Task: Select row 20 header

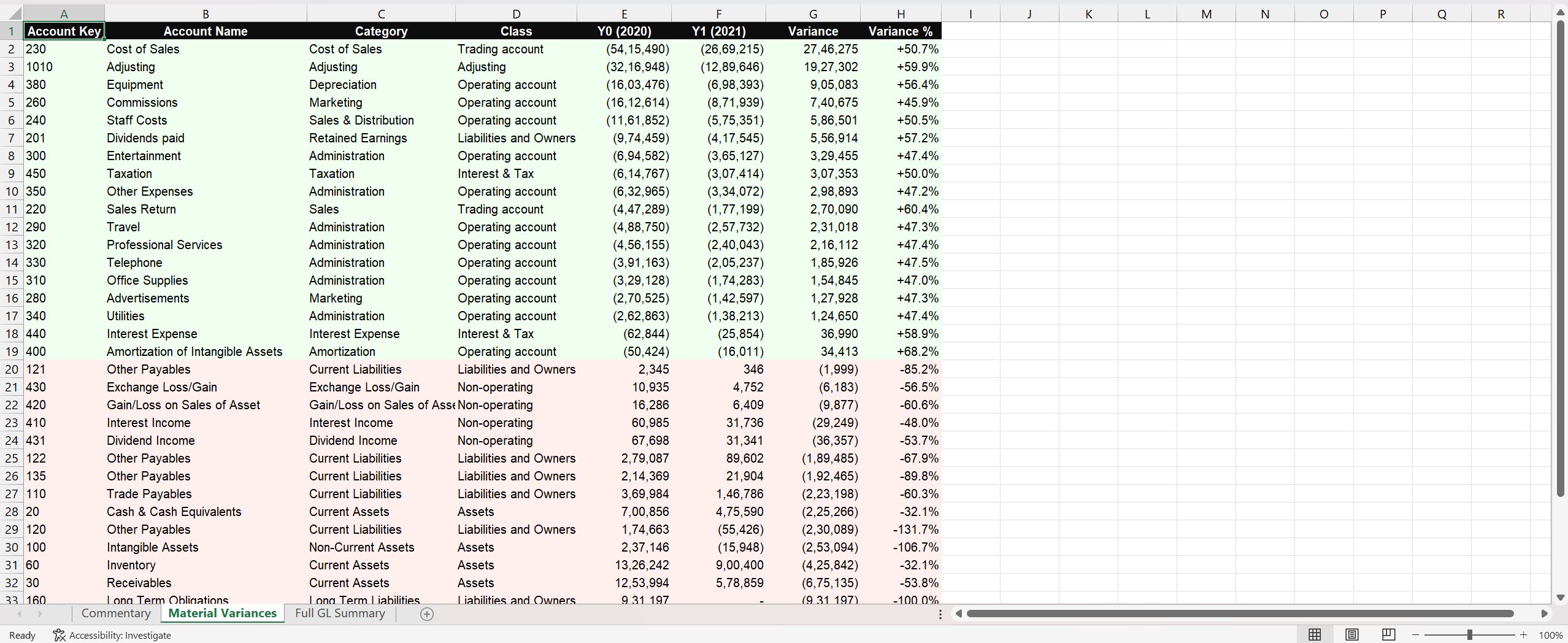Action: point(12,369)
